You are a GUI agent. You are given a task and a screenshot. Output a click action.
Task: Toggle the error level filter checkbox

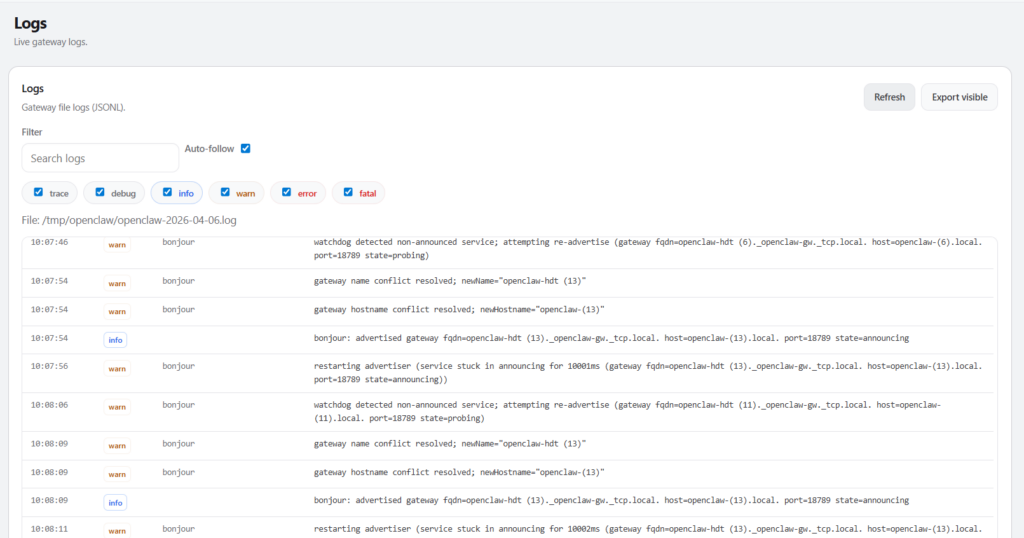287,192
